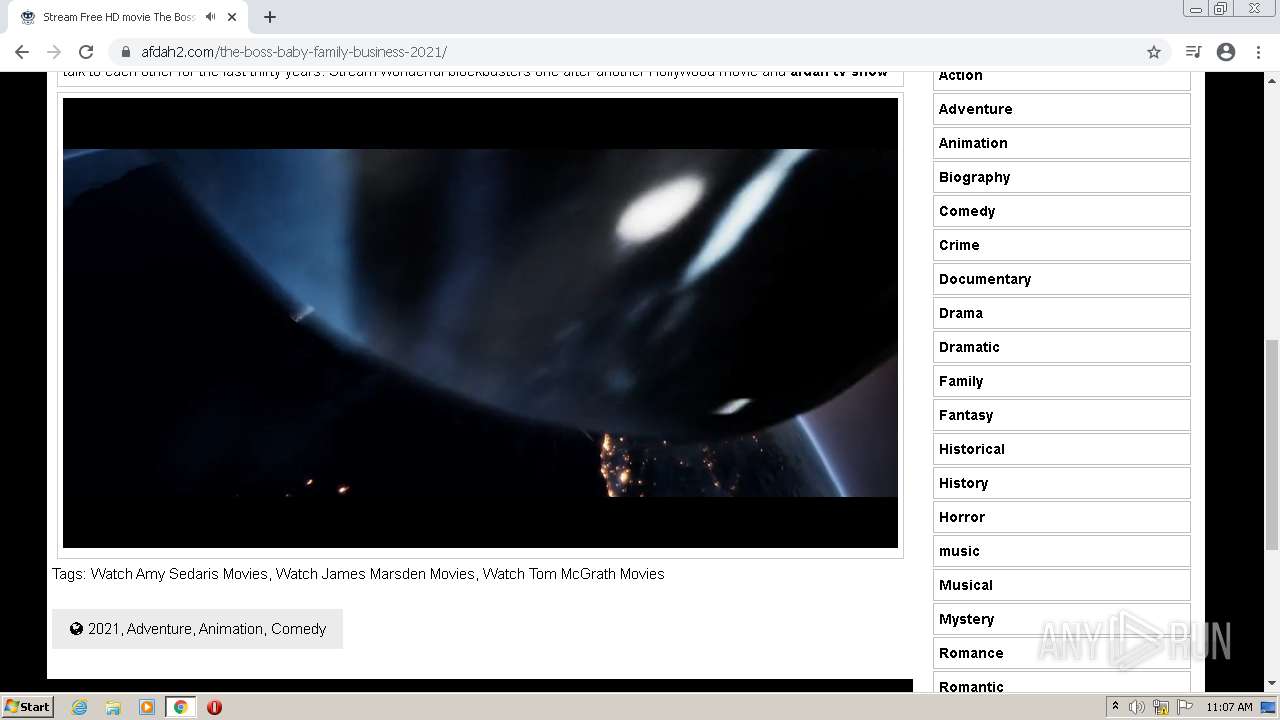Open the Crime genre category
This screenshot has height=720, width=1280.
tap(1061, 245)
